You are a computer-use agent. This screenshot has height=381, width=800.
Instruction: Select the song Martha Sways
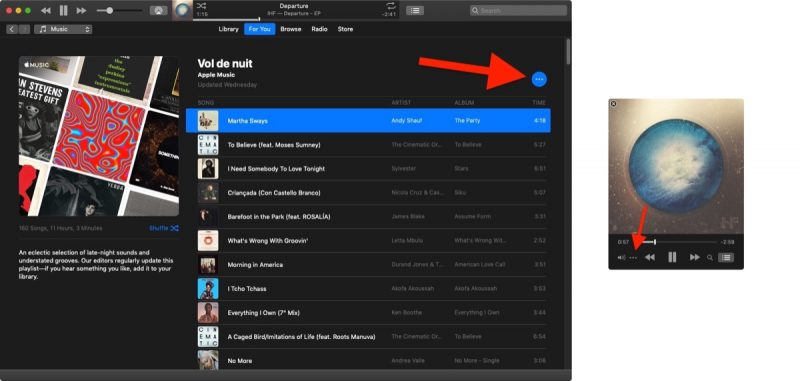click(368, 120)
